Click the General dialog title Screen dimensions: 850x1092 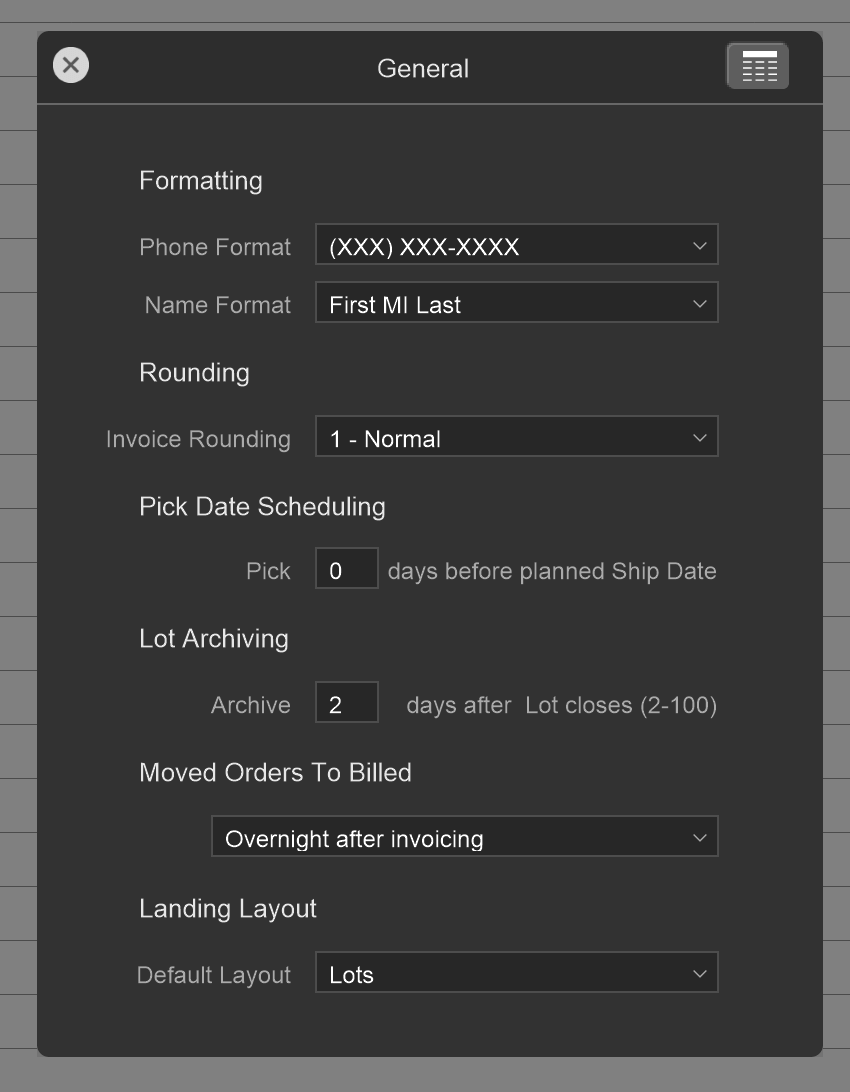(x=423, y=68)
